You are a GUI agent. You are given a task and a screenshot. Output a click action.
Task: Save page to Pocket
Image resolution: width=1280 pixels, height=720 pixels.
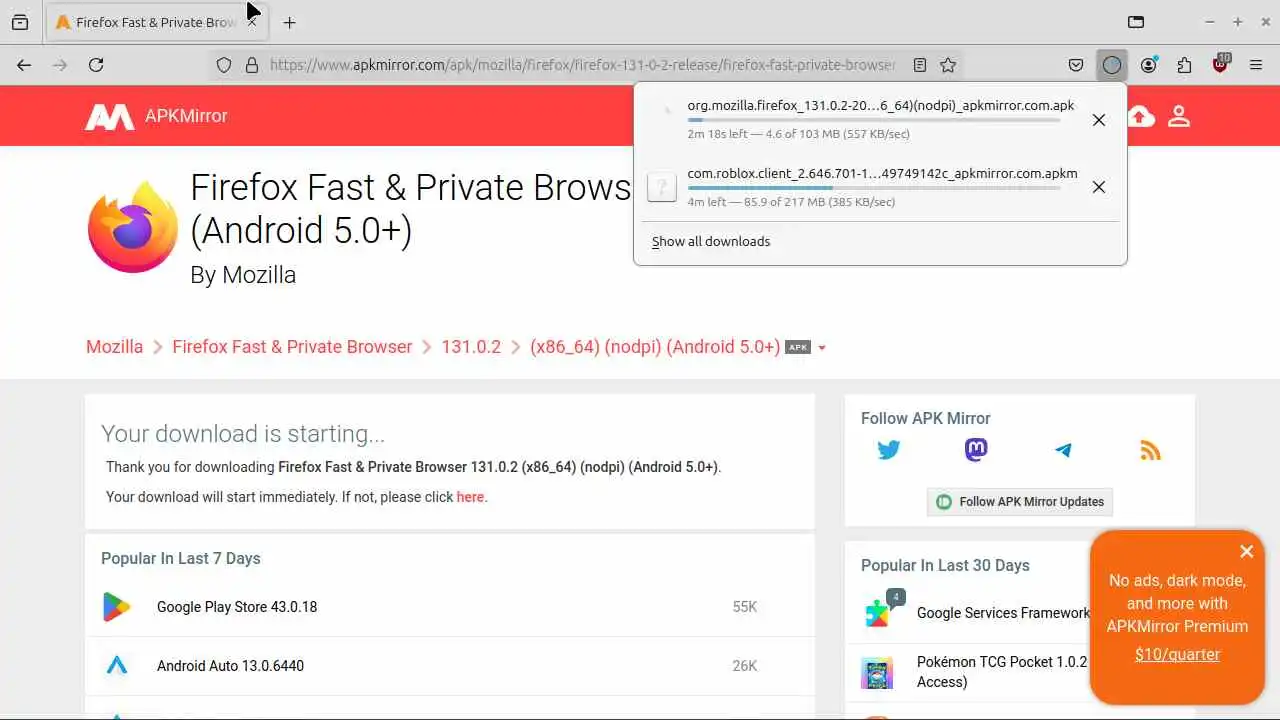[x=1076, y=65]
